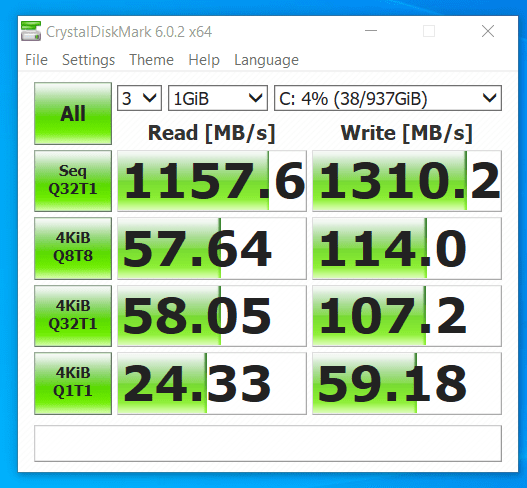This screenshot has width=527, height=488.
Task: Click the Write [MB/s] column header
Action: click(x=407, y=133)
